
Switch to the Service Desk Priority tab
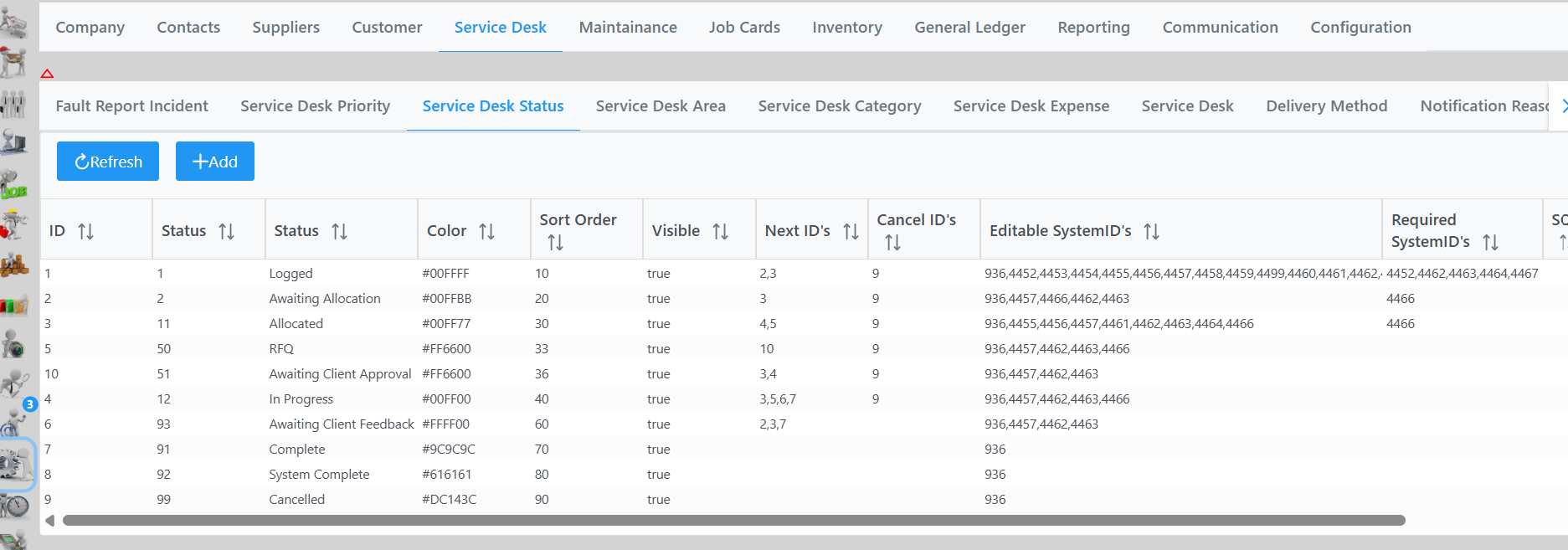click(x=315, y=106)
